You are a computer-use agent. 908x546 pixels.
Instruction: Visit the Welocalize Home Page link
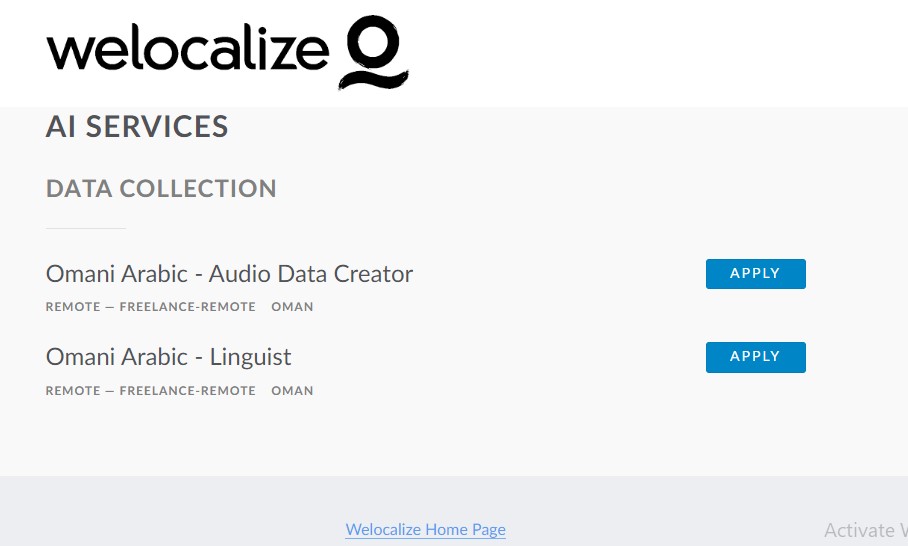[426, 529]
